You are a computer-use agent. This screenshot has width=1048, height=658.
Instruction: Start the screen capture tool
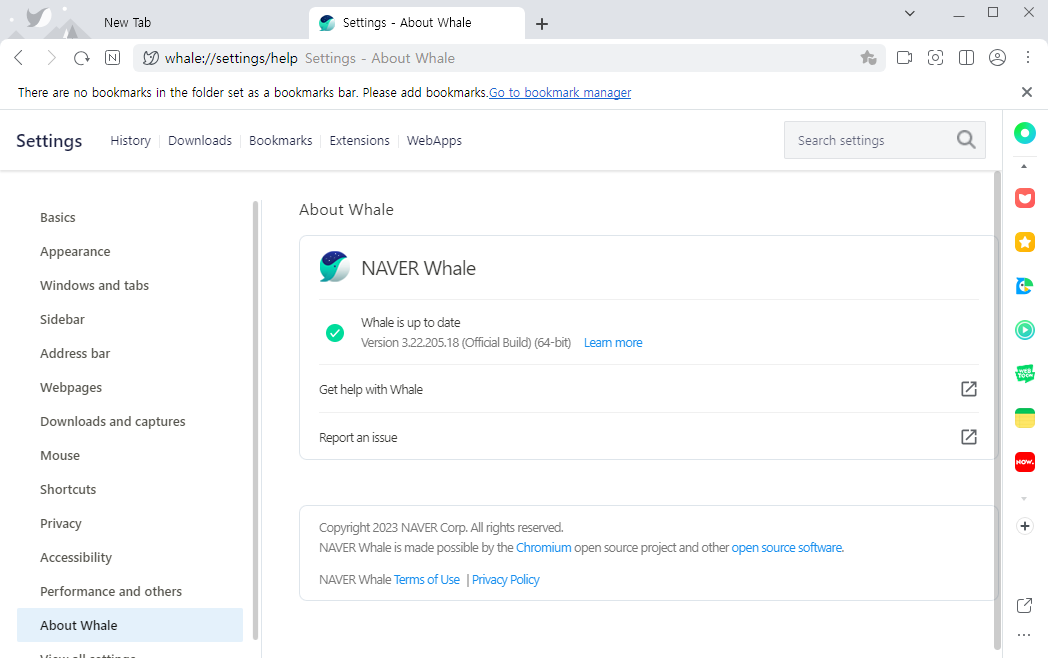(x=936, y=58)
